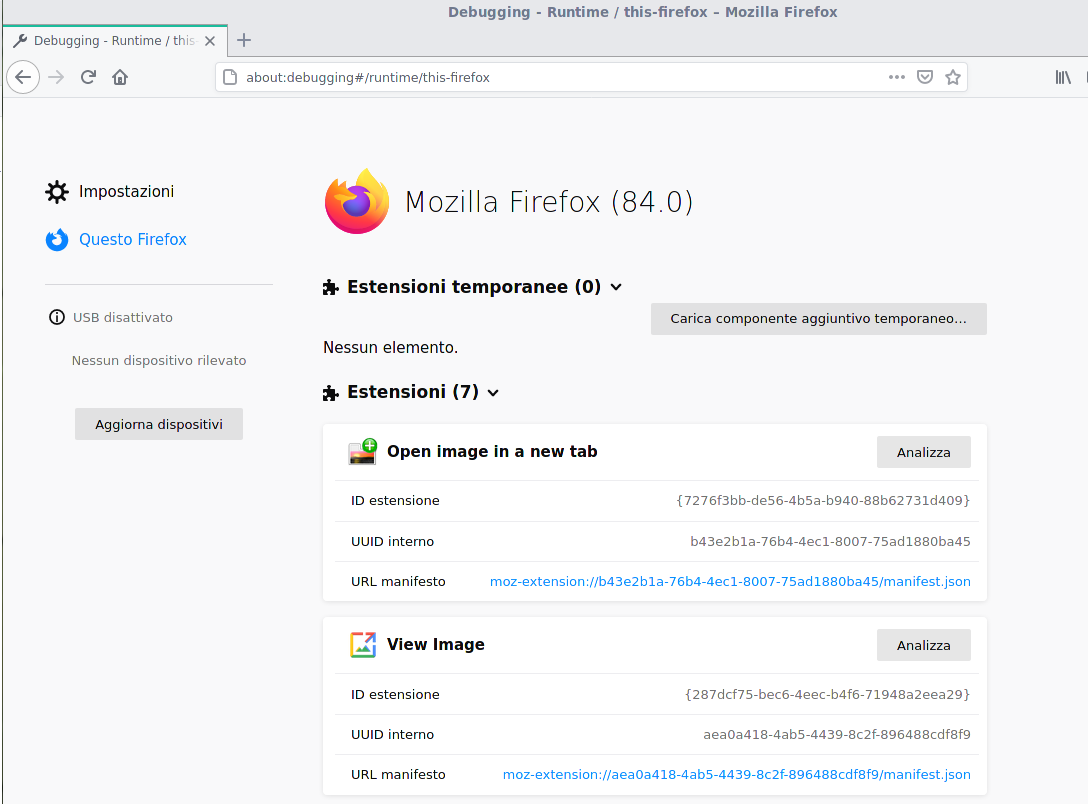Image resolution: width=1088 pixels, height=804 pixels.
Task: Click the Estensioni temporanee (0) heading text
Action: click(474, 286)
